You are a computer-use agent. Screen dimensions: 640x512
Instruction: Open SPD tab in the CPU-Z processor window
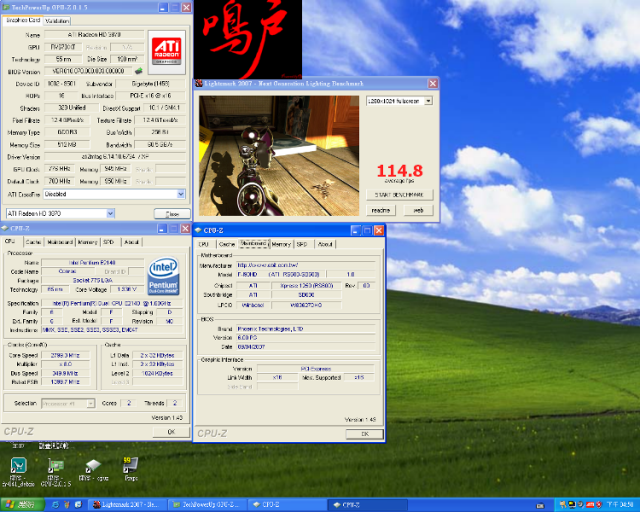pos(109,242)
